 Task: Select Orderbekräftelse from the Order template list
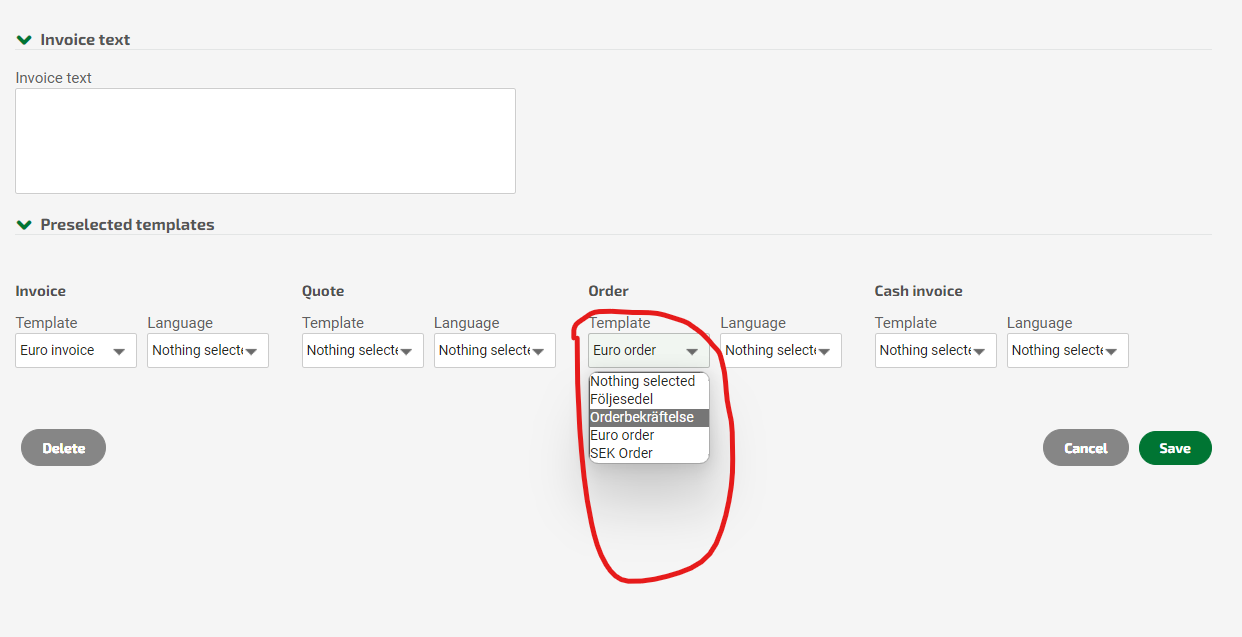click(x=649, y=417)
